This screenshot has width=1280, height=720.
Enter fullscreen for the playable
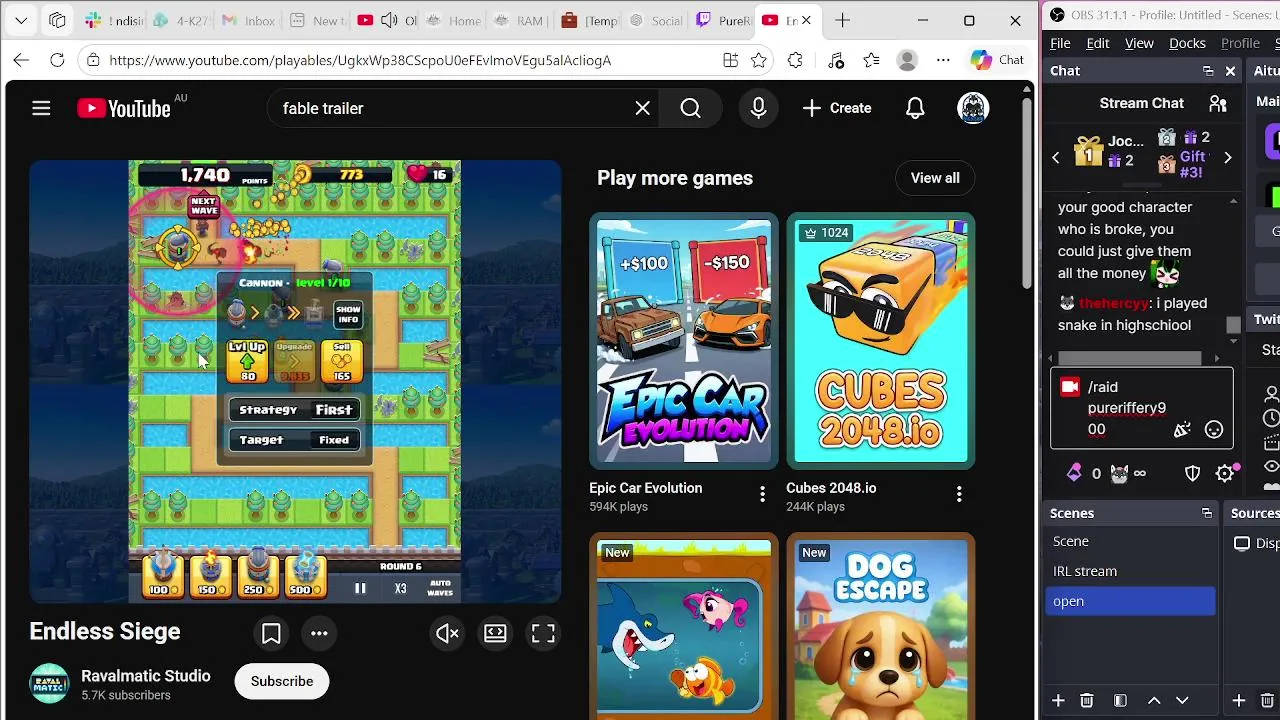(x=543, y=633)
